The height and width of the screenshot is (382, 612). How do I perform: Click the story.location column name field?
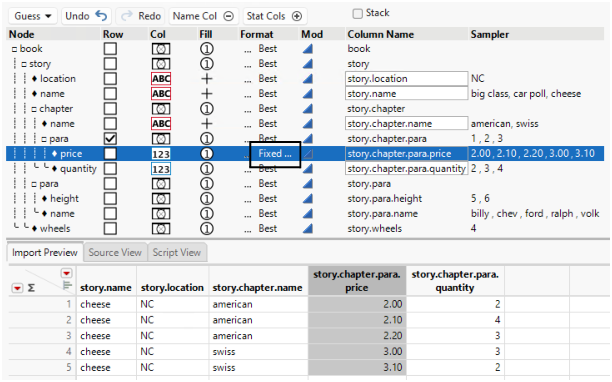[406, 79]
